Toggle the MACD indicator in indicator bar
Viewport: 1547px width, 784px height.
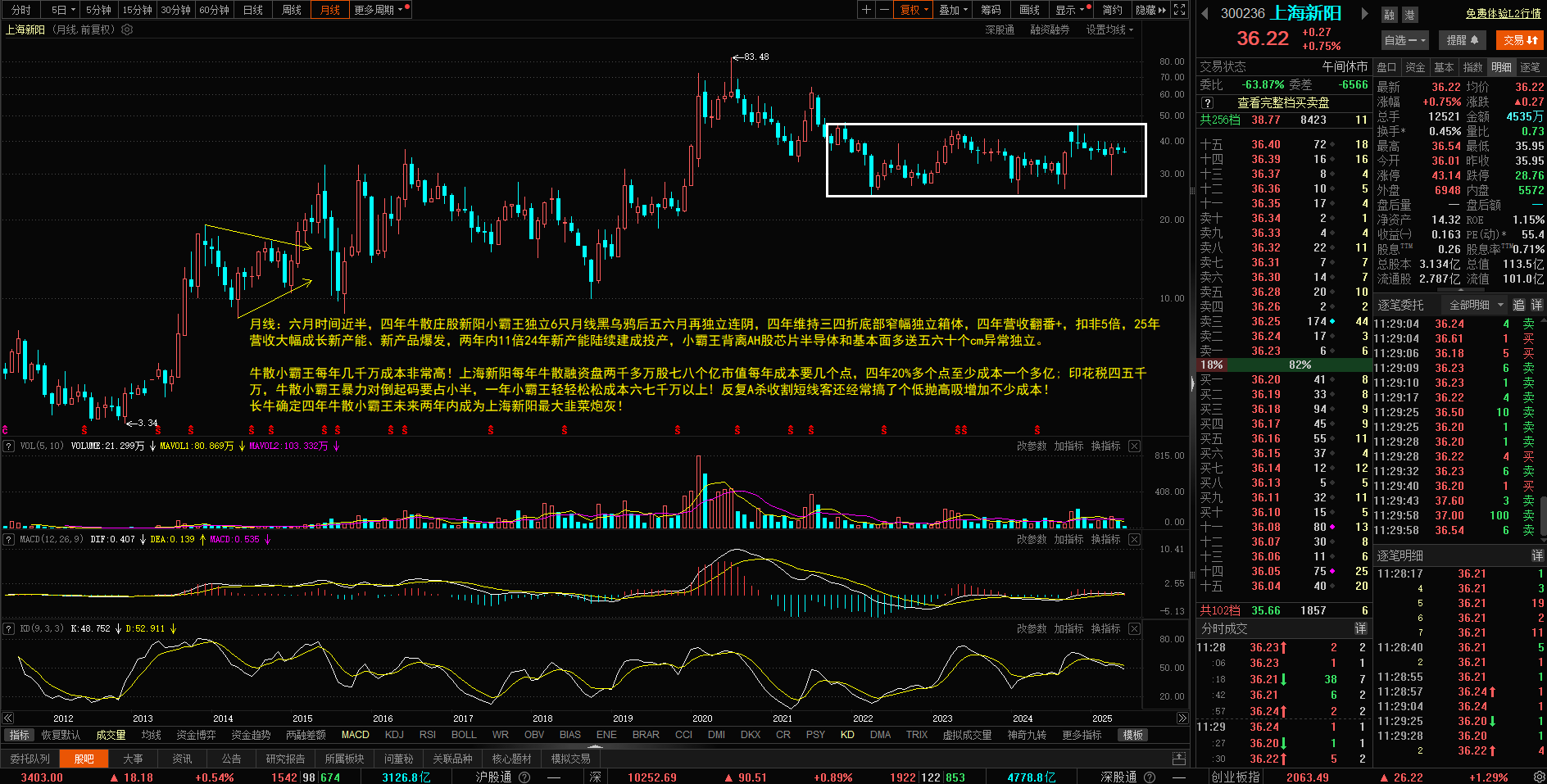pos(356,735)
